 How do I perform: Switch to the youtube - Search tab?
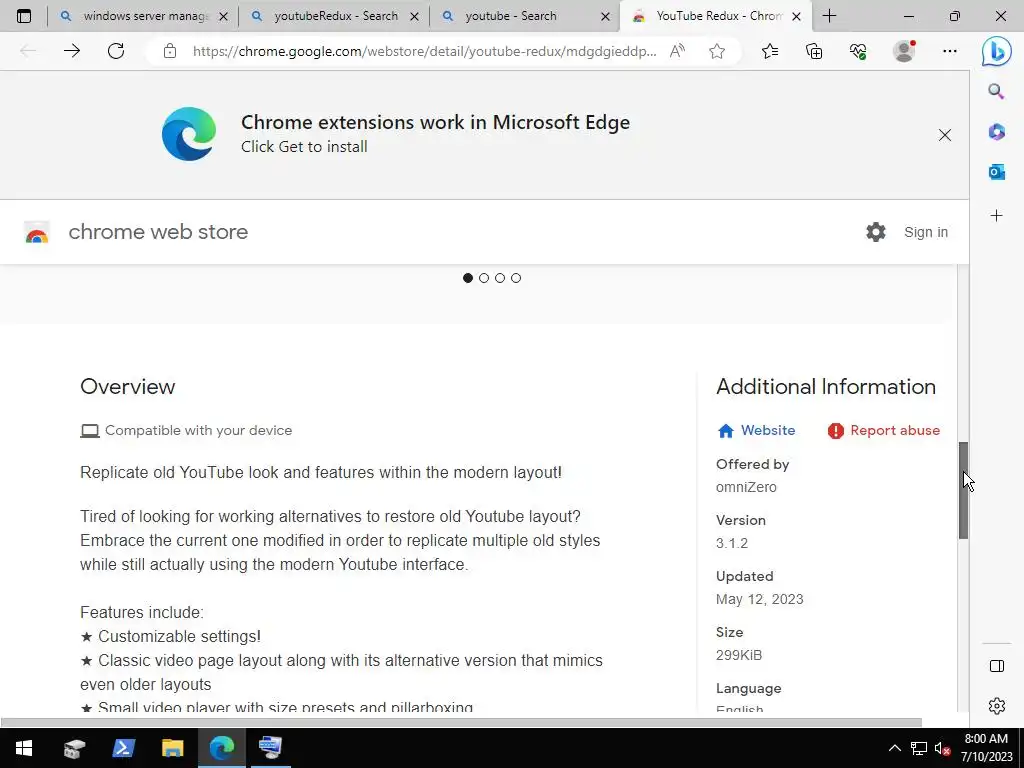[524, 16]
